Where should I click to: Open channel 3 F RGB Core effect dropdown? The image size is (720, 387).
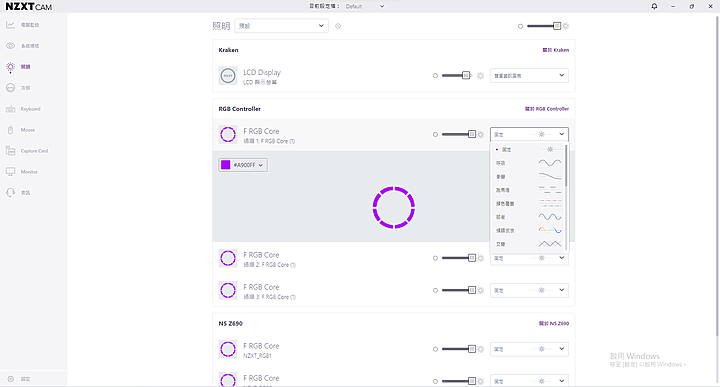[x=529, y=290]
